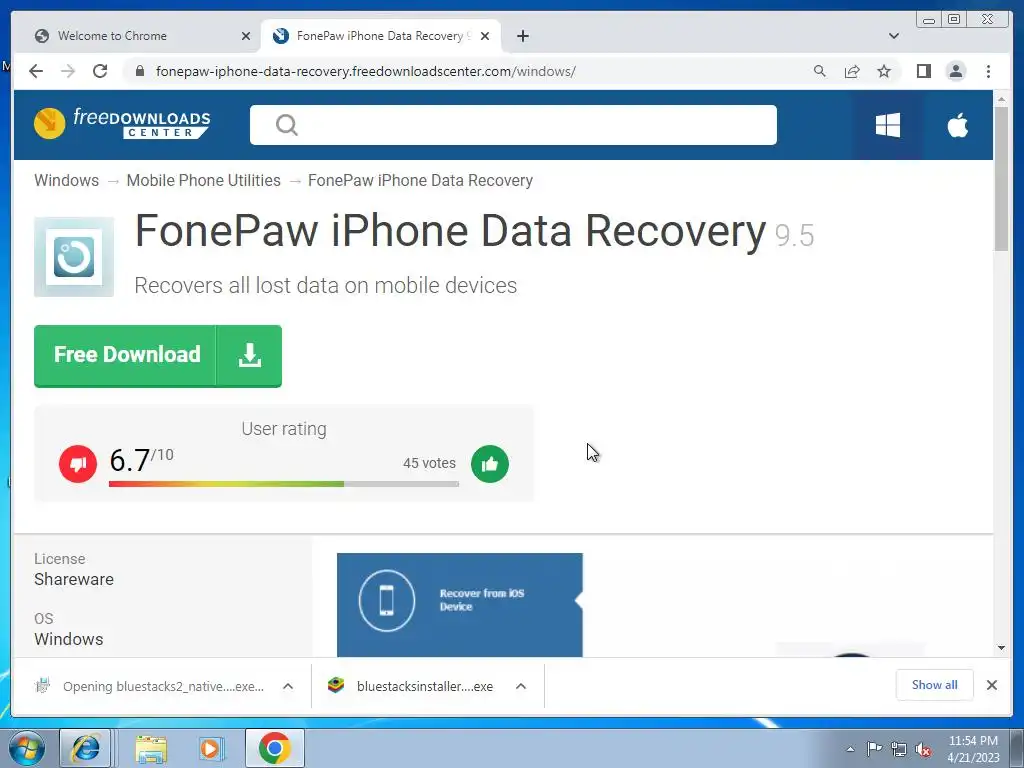The width and height of the screenshot is (1024, 768).
Task: Open the Windows Start menu
Action: (27, 748)
